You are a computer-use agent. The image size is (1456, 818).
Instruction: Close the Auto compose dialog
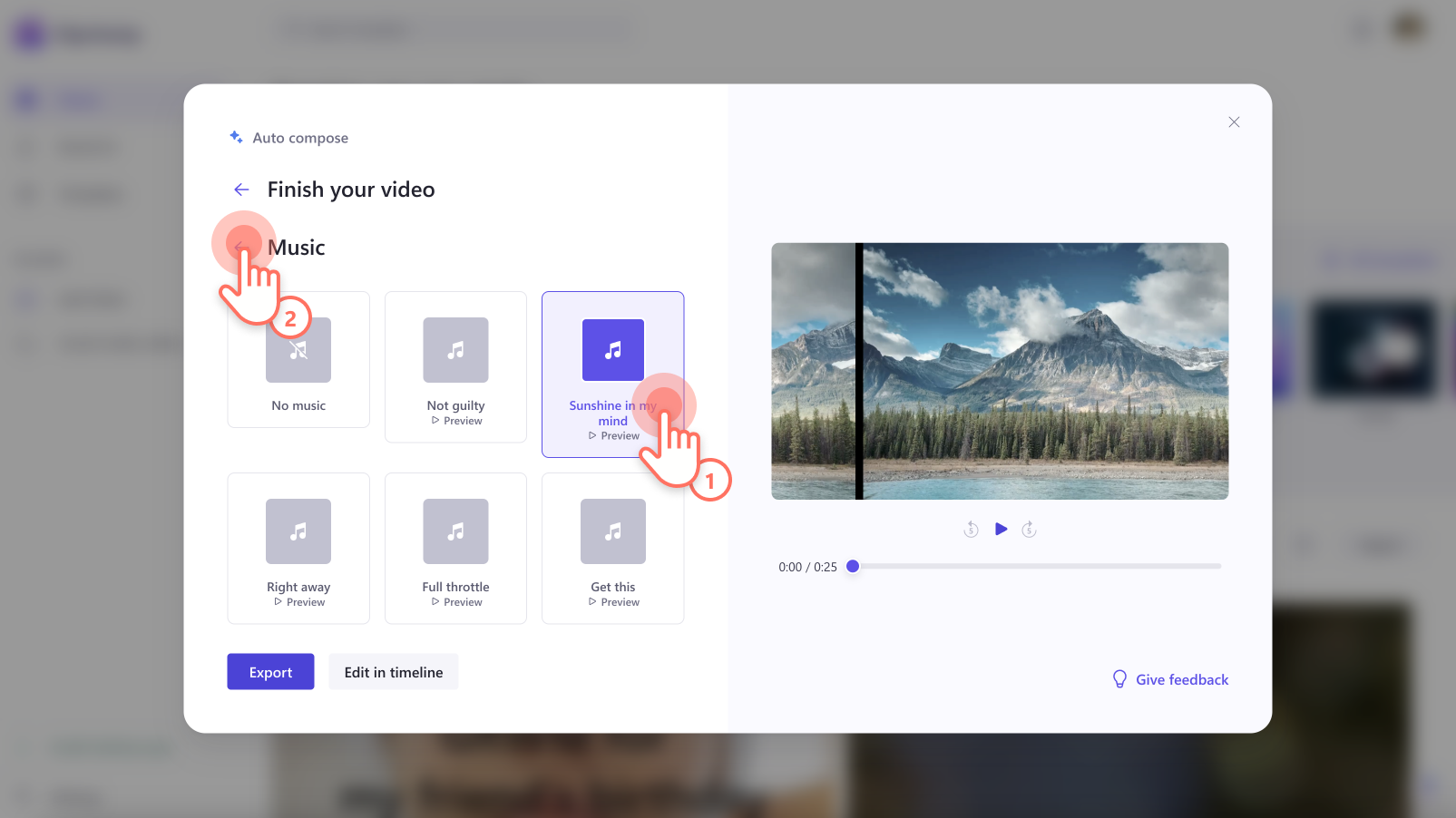pyautogui.click(x=1234, y=122)
